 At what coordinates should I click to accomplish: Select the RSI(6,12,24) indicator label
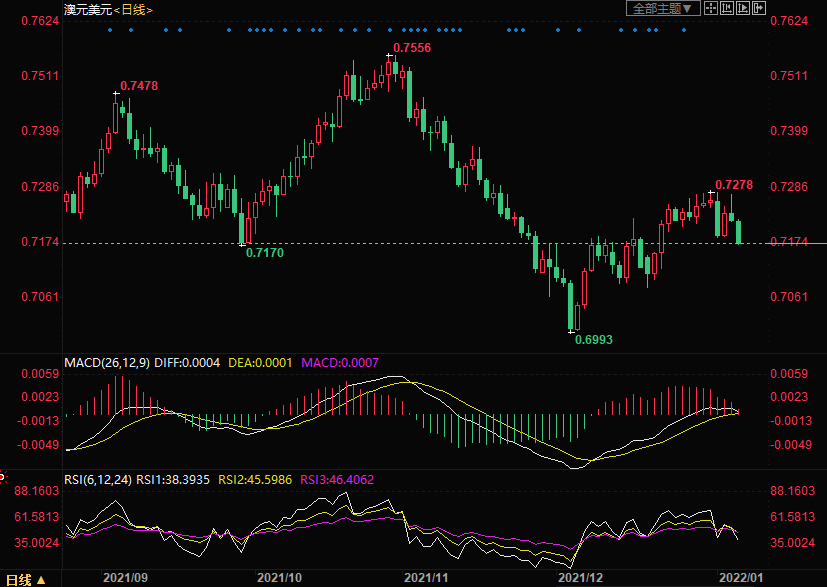[99, 479]
